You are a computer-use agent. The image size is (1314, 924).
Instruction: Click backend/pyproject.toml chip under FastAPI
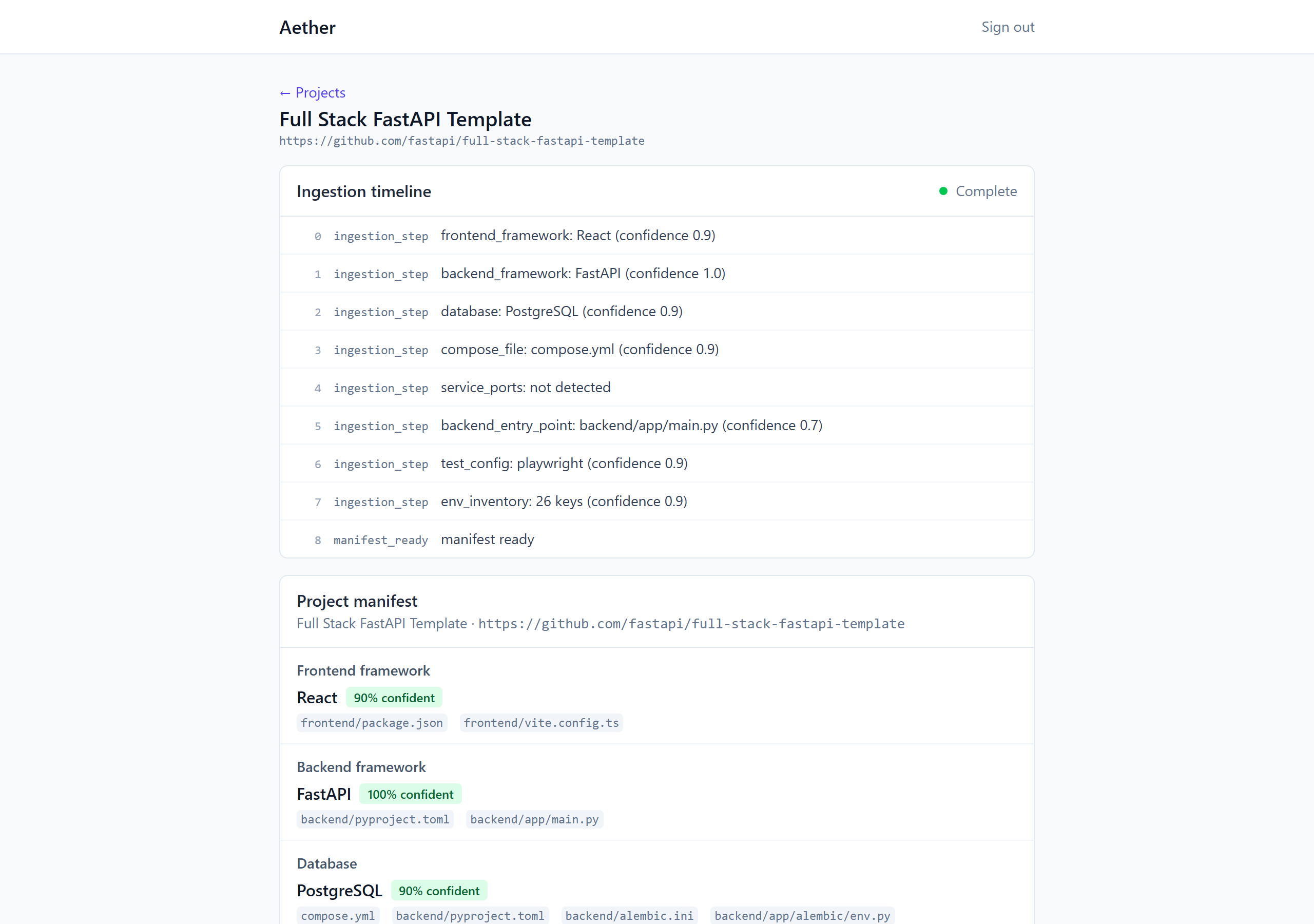click(x=375, y=819)
